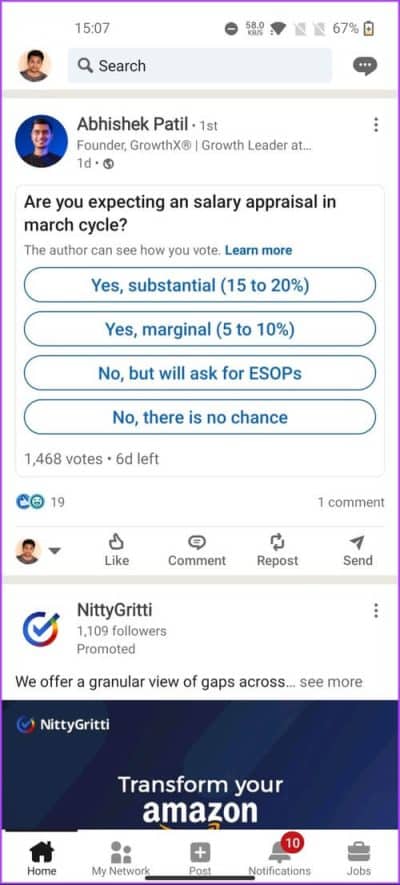Tap the Send paper plane icon
The height and width of the screenshot is (885, 400).
357,542
